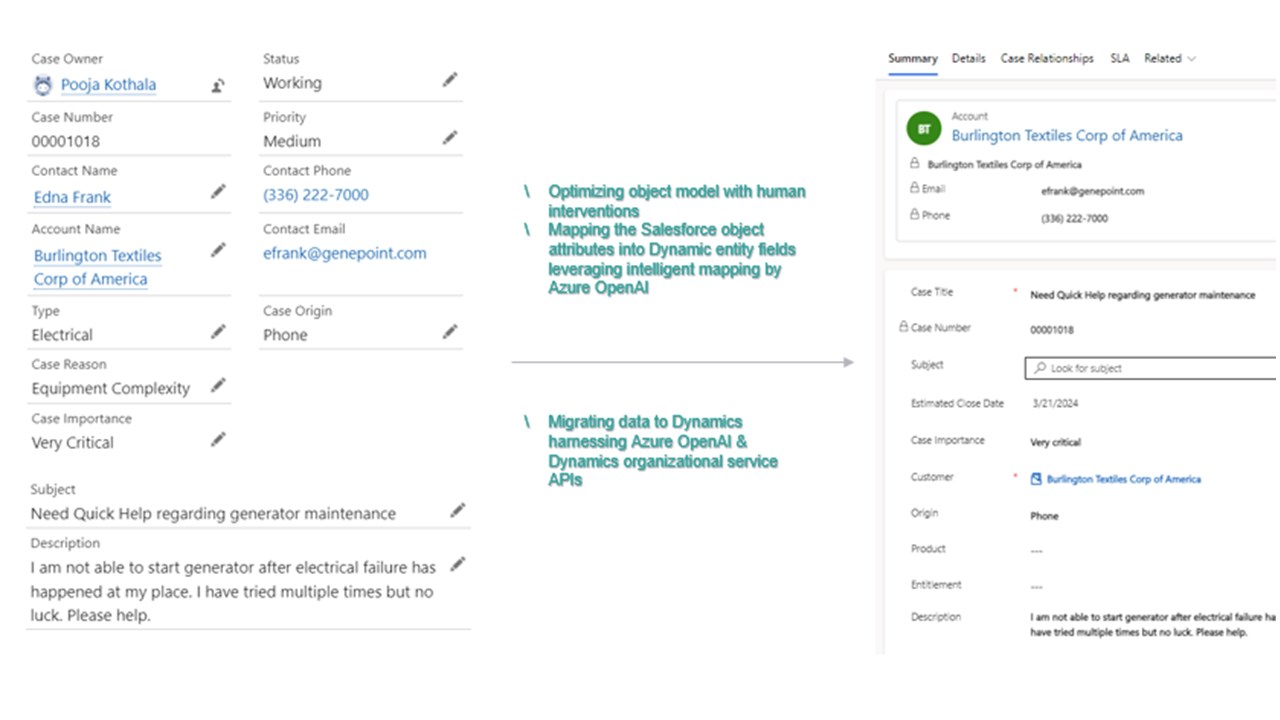The height and width of the screenshot is (720, 1280).
Task: Click Case Importance edit pencil icon
Action: coord(218,439)
